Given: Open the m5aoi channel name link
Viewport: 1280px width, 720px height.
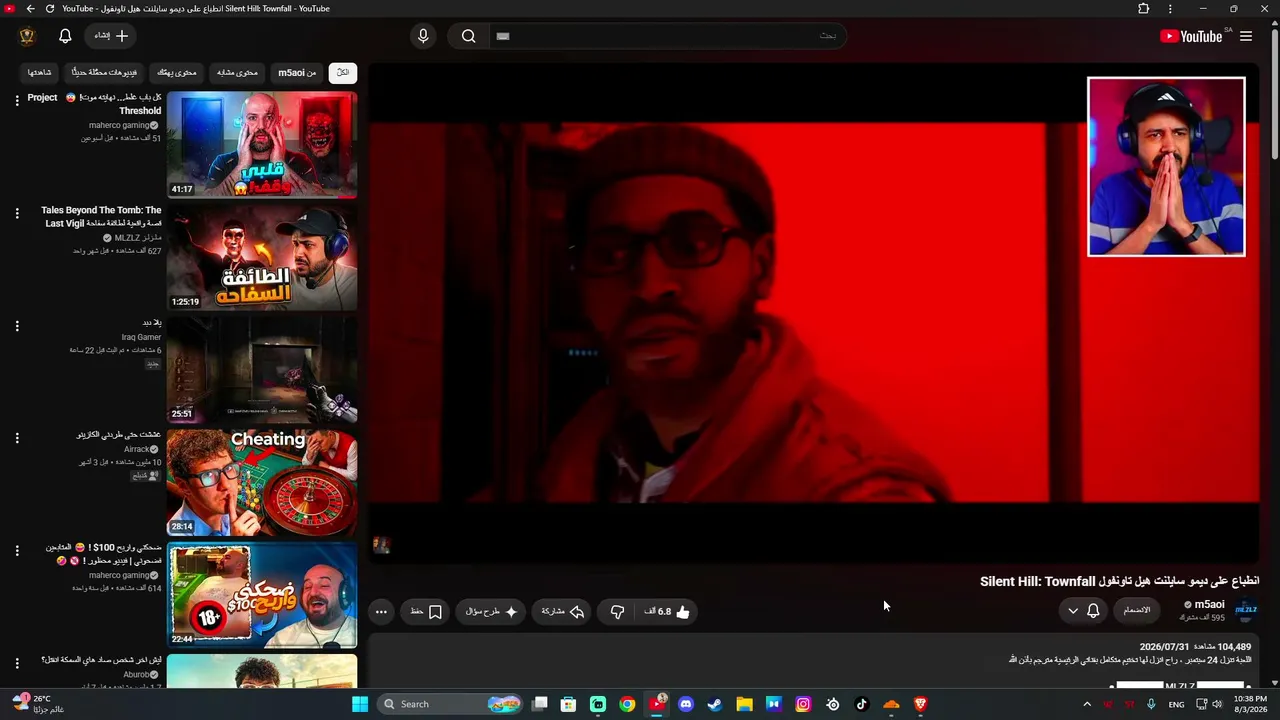Looking at the screenshot, I should tap(1209, 604).
